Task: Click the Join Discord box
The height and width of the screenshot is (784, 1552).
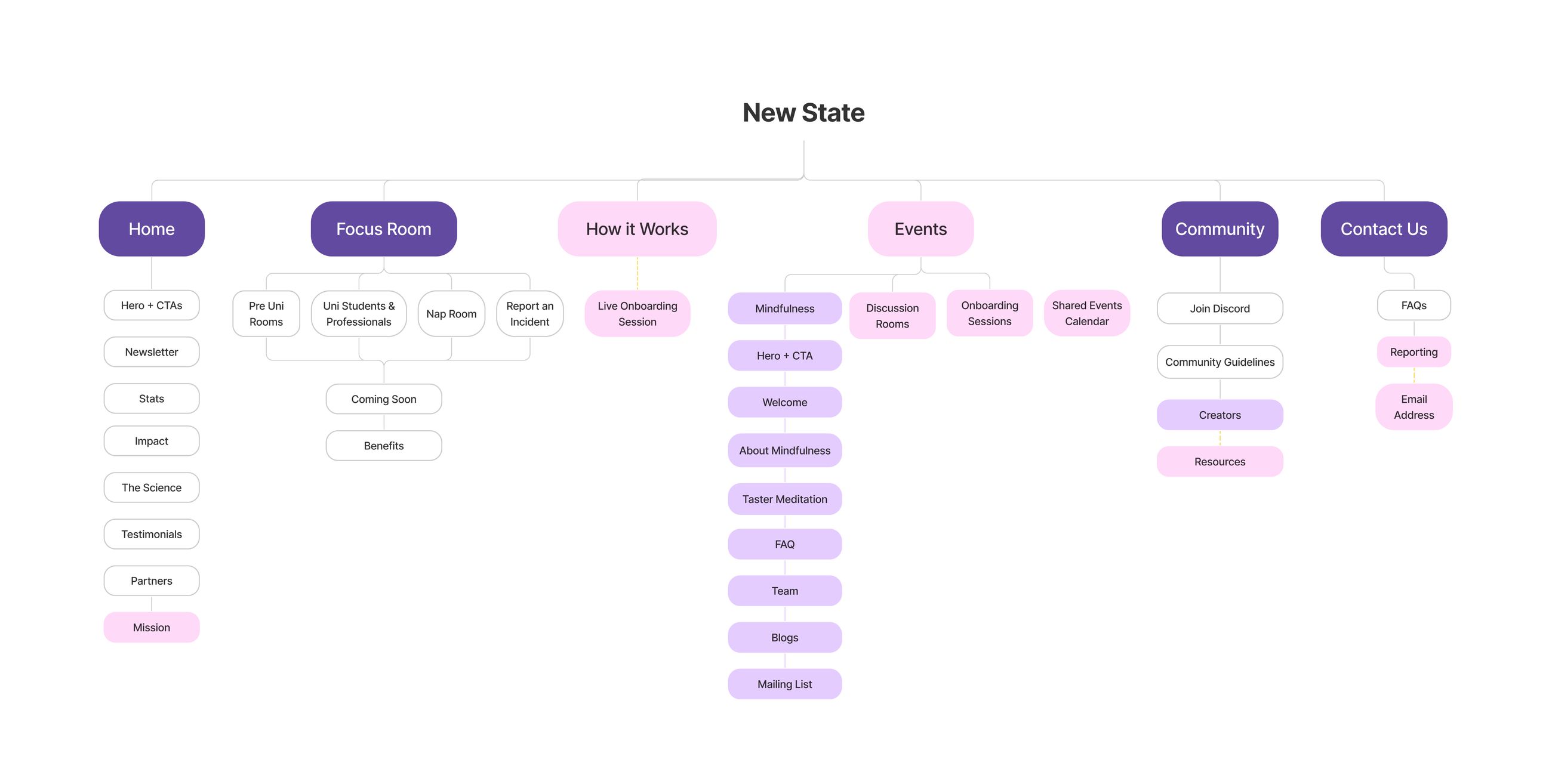Action: pyautogui.click(x=1220, y=308)
